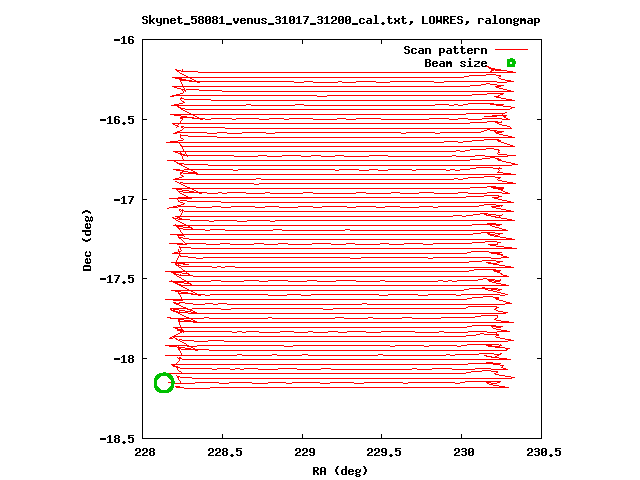
Task: Click the 'Dec (deg)' y-axis label
Action: [x=87, y=240]
